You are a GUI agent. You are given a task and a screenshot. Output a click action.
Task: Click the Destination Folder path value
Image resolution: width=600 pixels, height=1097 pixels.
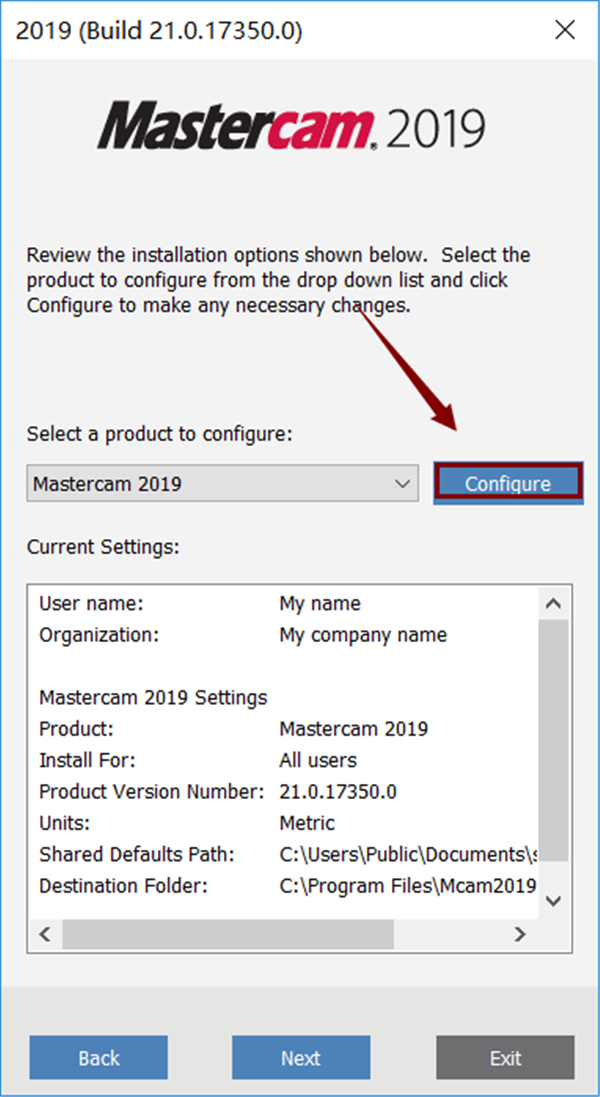(408, 886)
